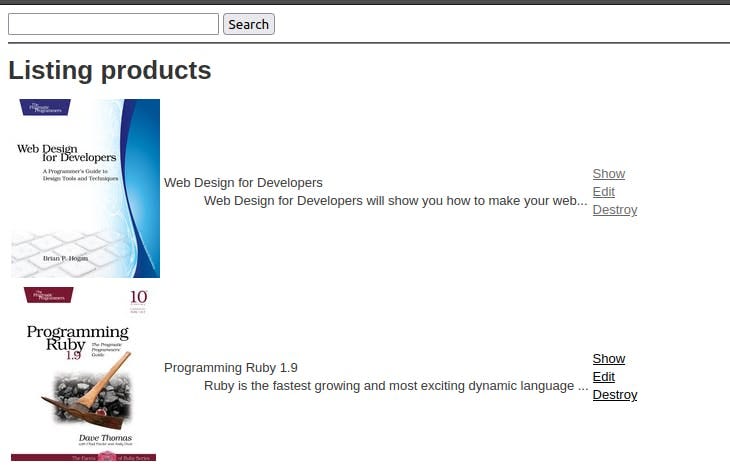Click description 'Web Design for Developers will show you...'
The height and width of the screenshot is (469, 730).
395,201
